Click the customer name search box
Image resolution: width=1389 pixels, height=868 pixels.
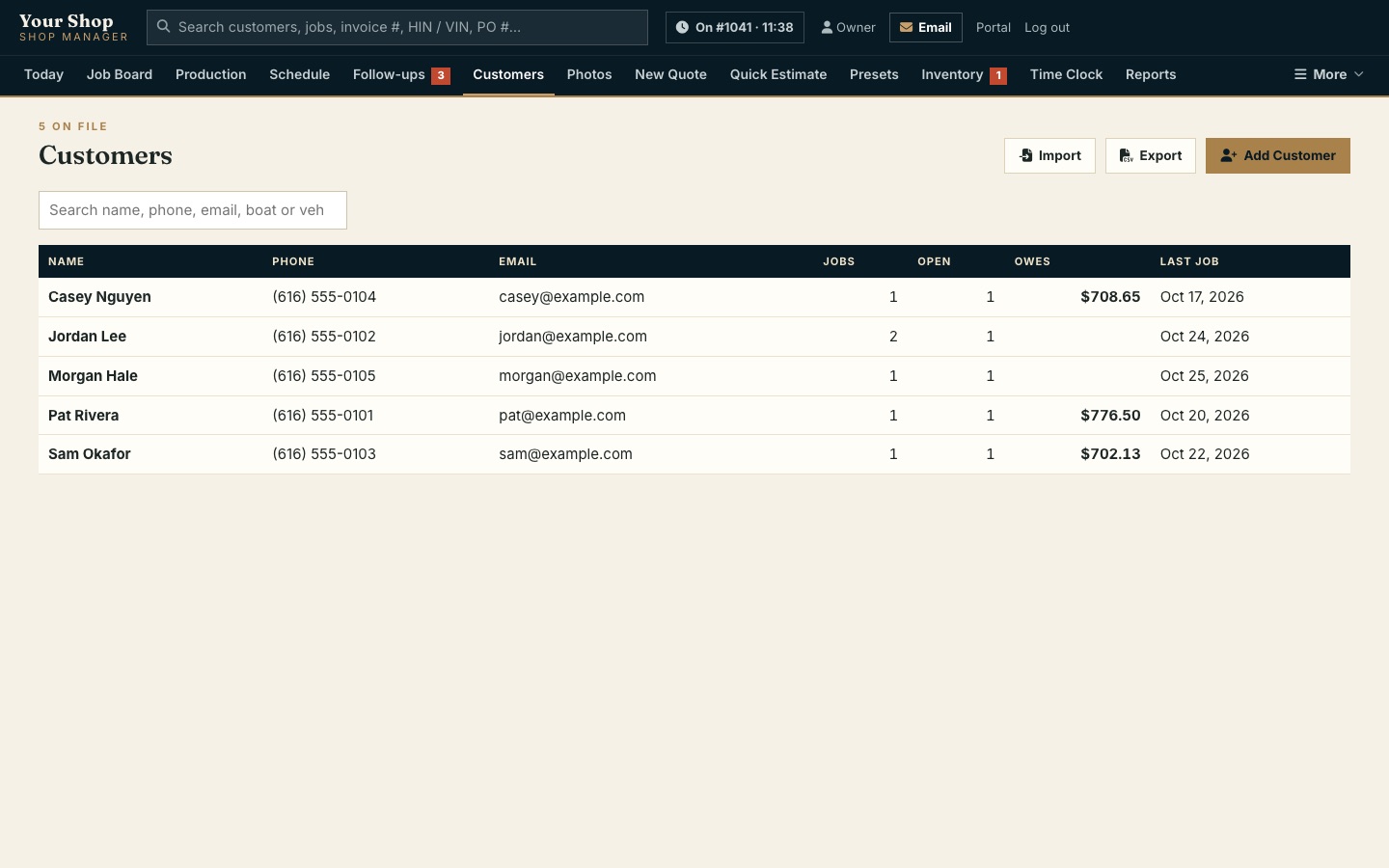193,210
